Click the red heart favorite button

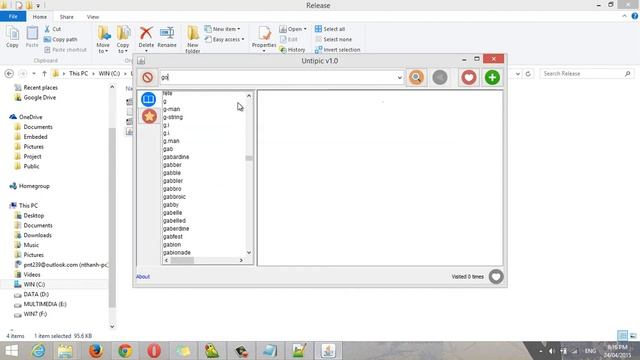pyautogui.click(x=469, y=77)
